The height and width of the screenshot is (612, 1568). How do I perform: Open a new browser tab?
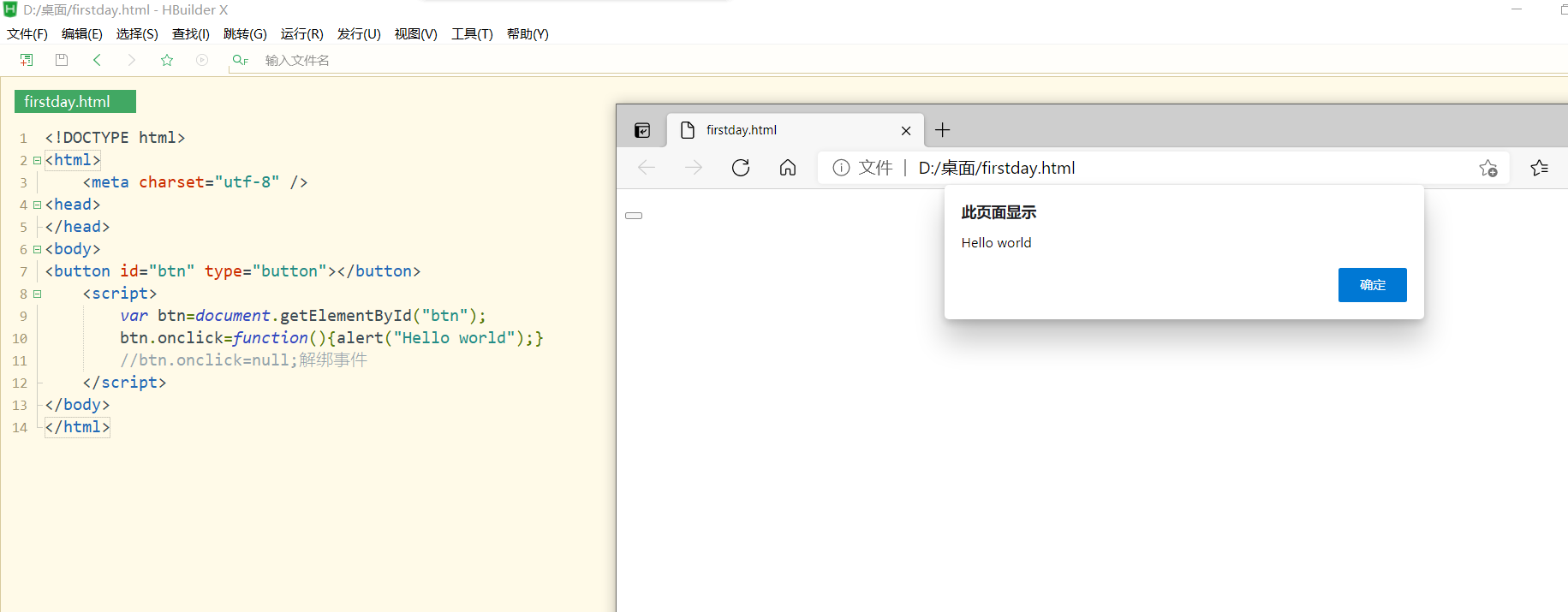click(x=943, y=130)
